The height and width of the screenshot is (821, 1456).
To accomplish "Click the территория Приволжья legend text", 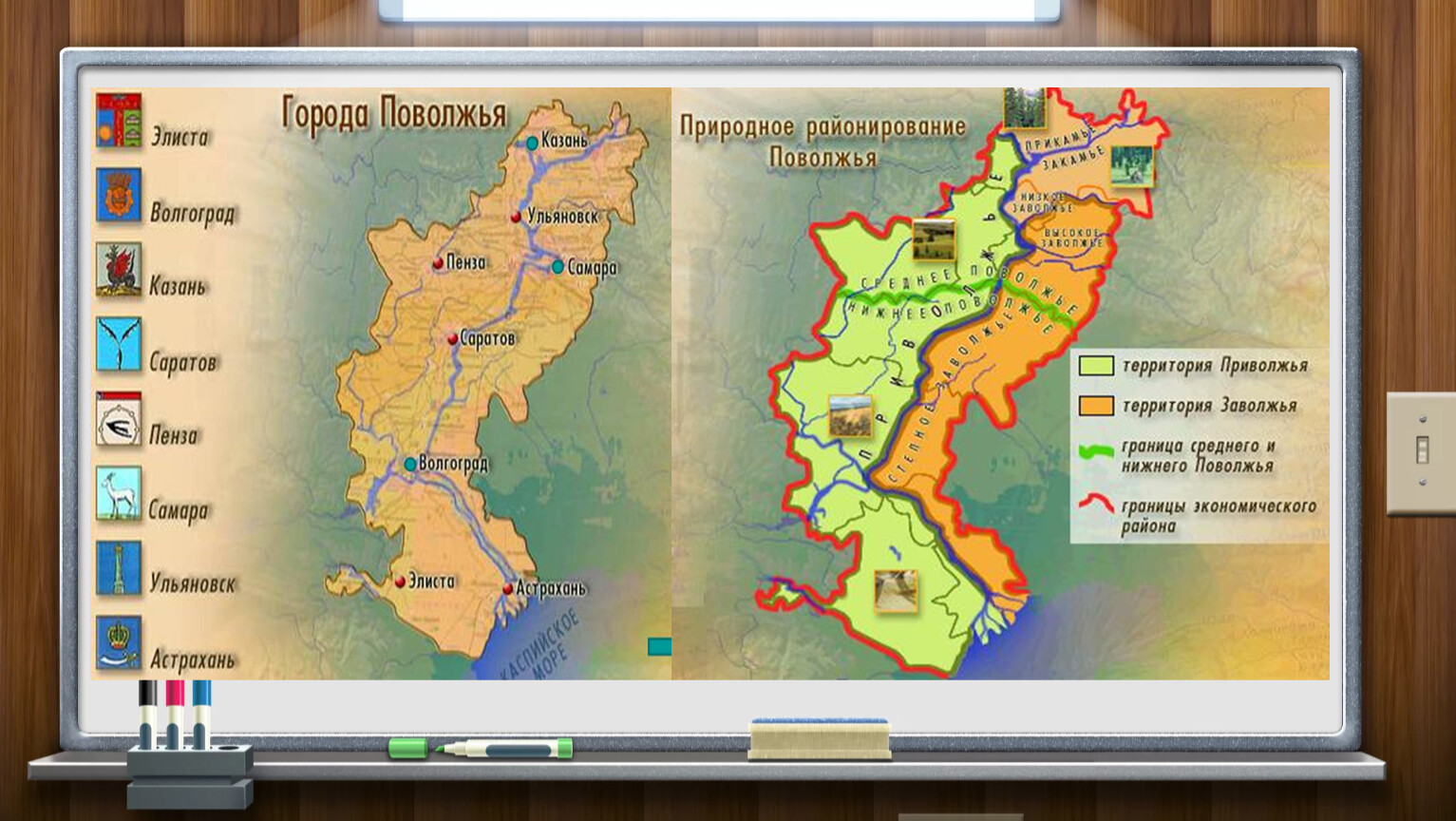I will point(1215,366).
